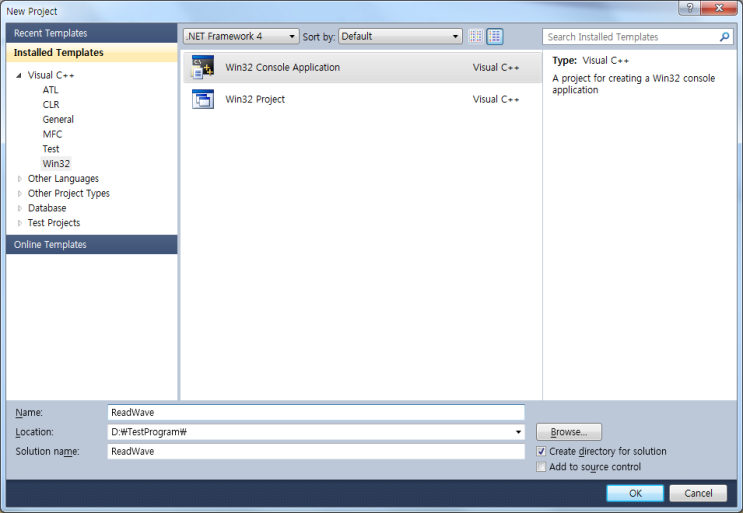743x513 pixels.
Task: Open the Sort by Default dropdown
Action: point(400,36)
